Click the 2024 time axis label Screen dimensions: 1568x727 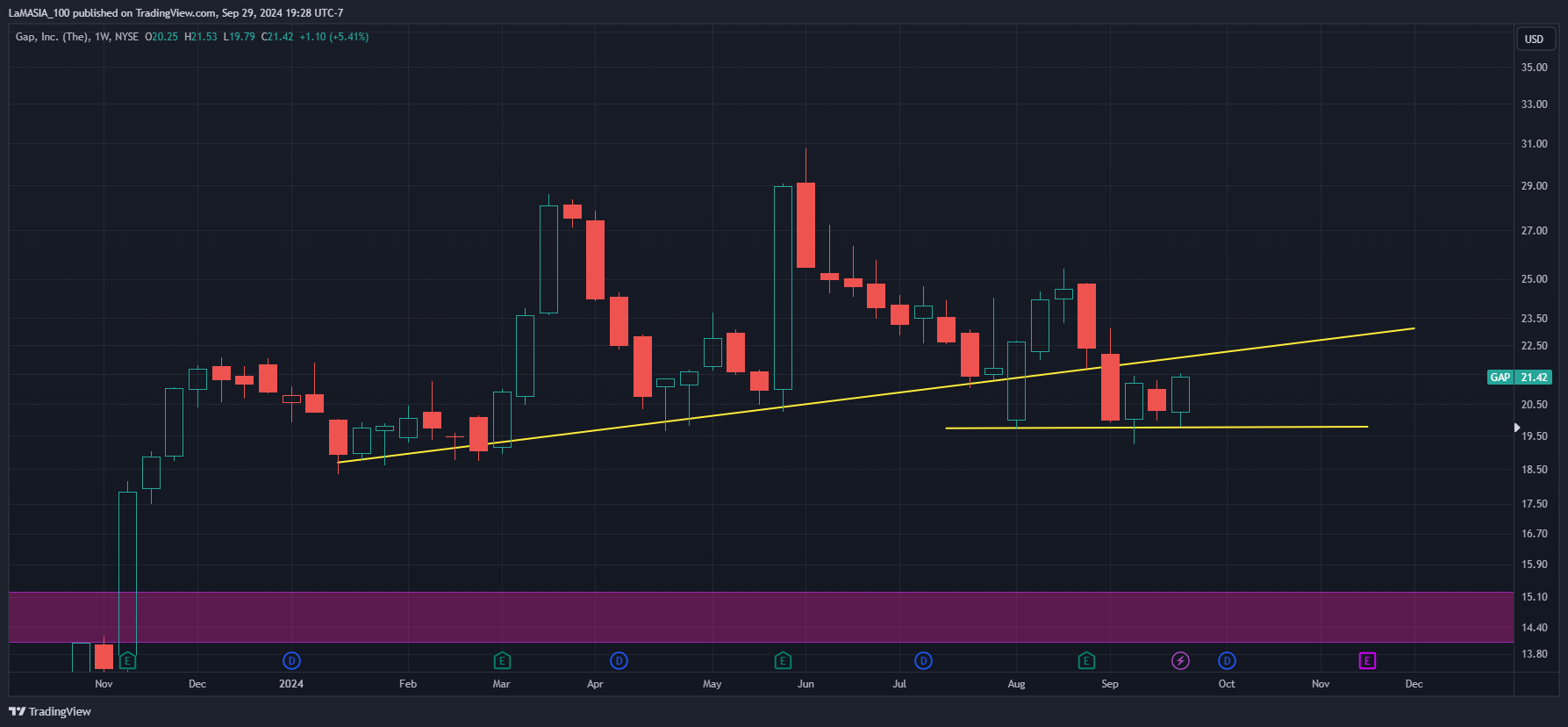[x=291, y=684]
